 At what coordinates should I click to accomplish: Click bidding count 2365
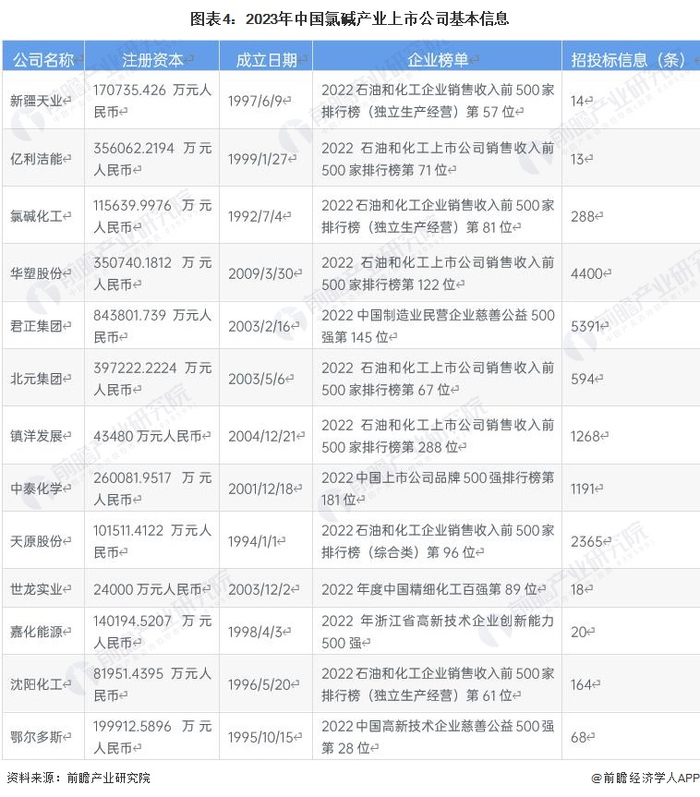pos(587,541)
